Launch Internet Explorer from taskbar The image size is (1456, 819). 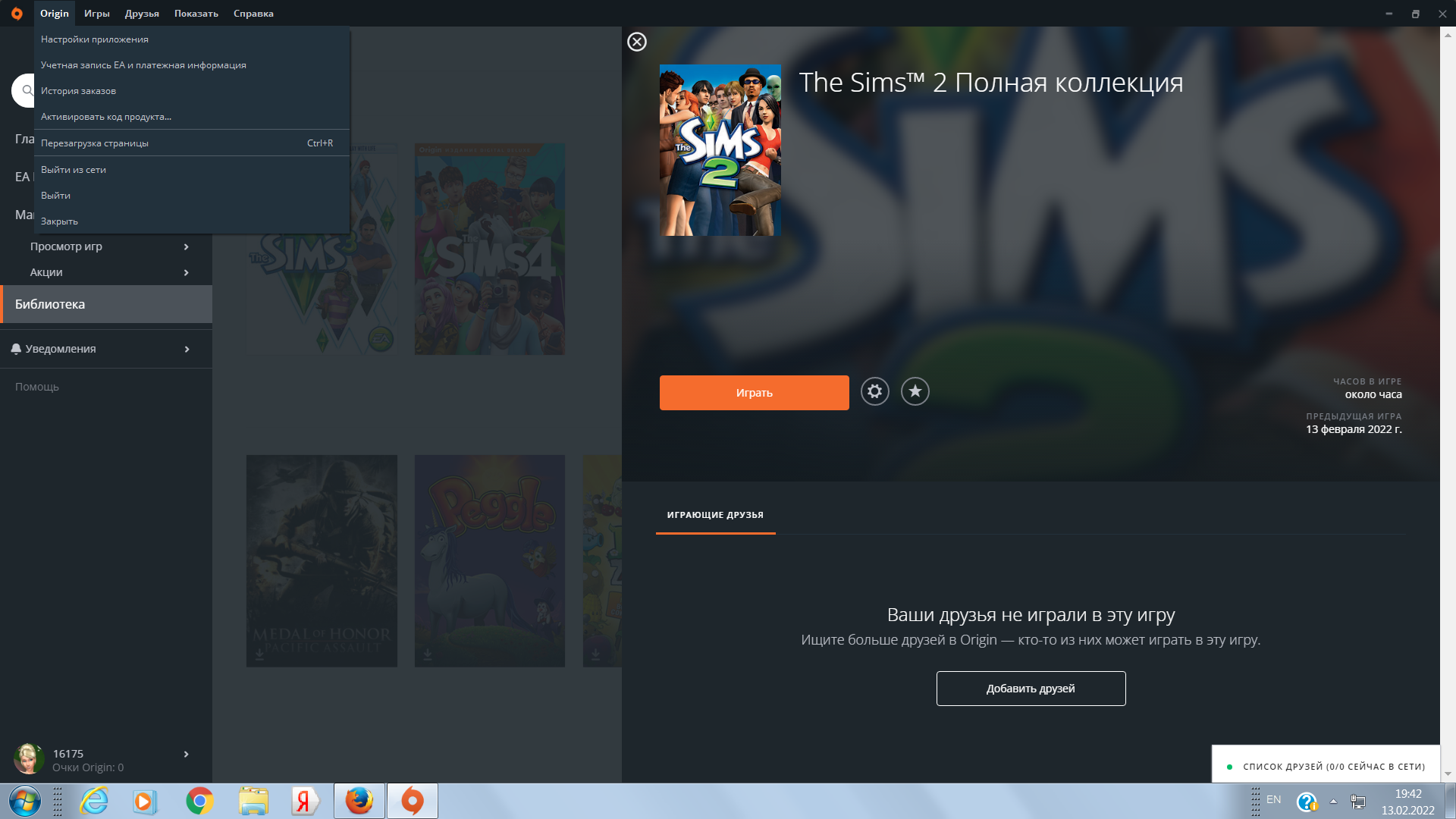(x=94, y=802)
